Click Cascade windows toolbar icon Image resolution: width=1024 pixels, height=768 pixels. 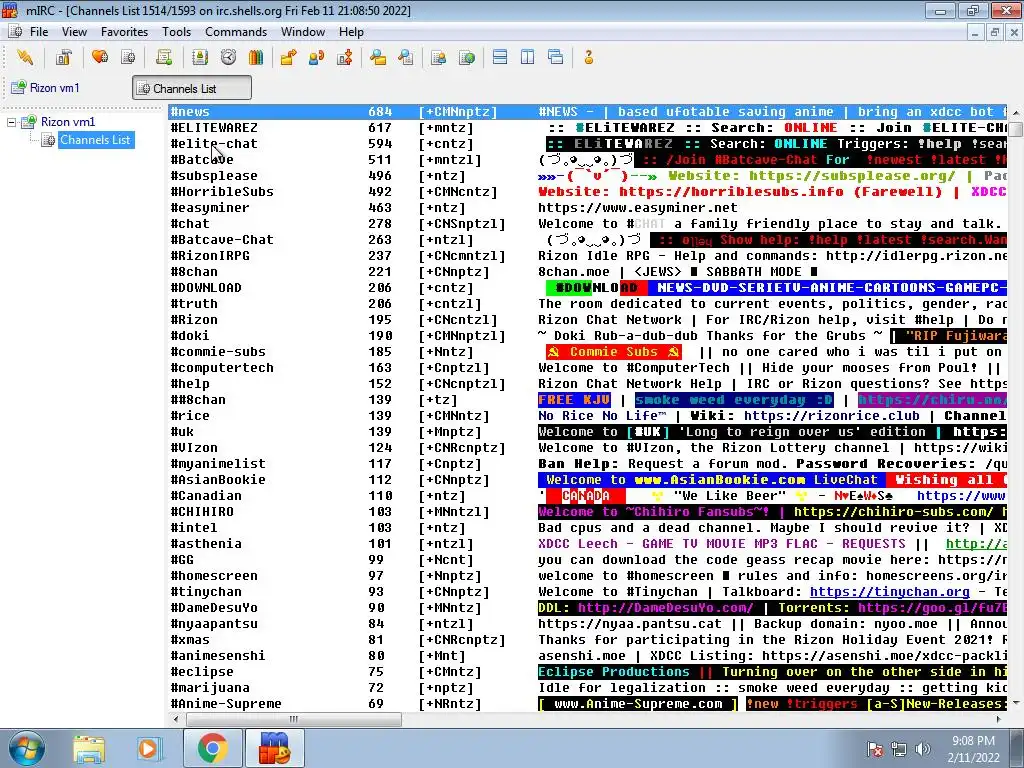(x=556, y=57)
